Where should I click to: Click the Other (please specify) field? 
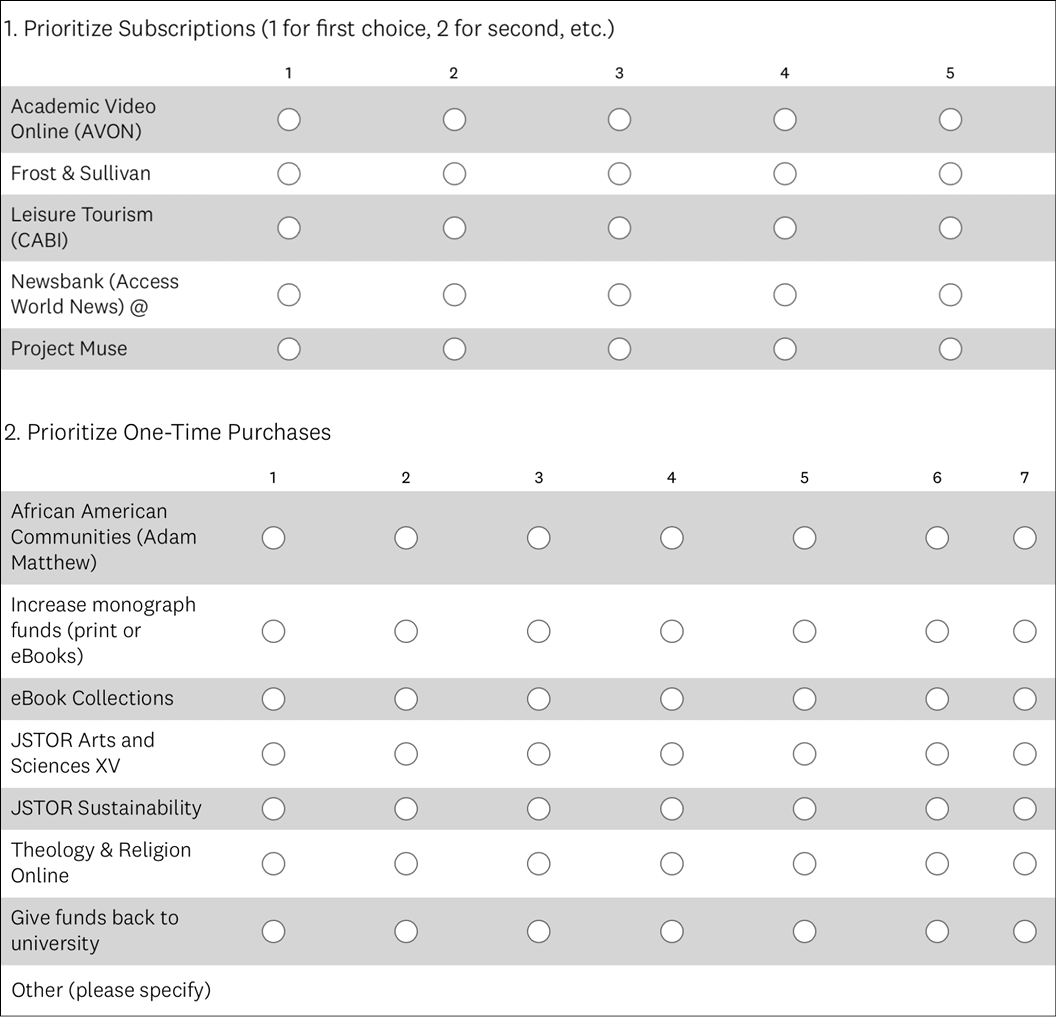tap(111, 991)
